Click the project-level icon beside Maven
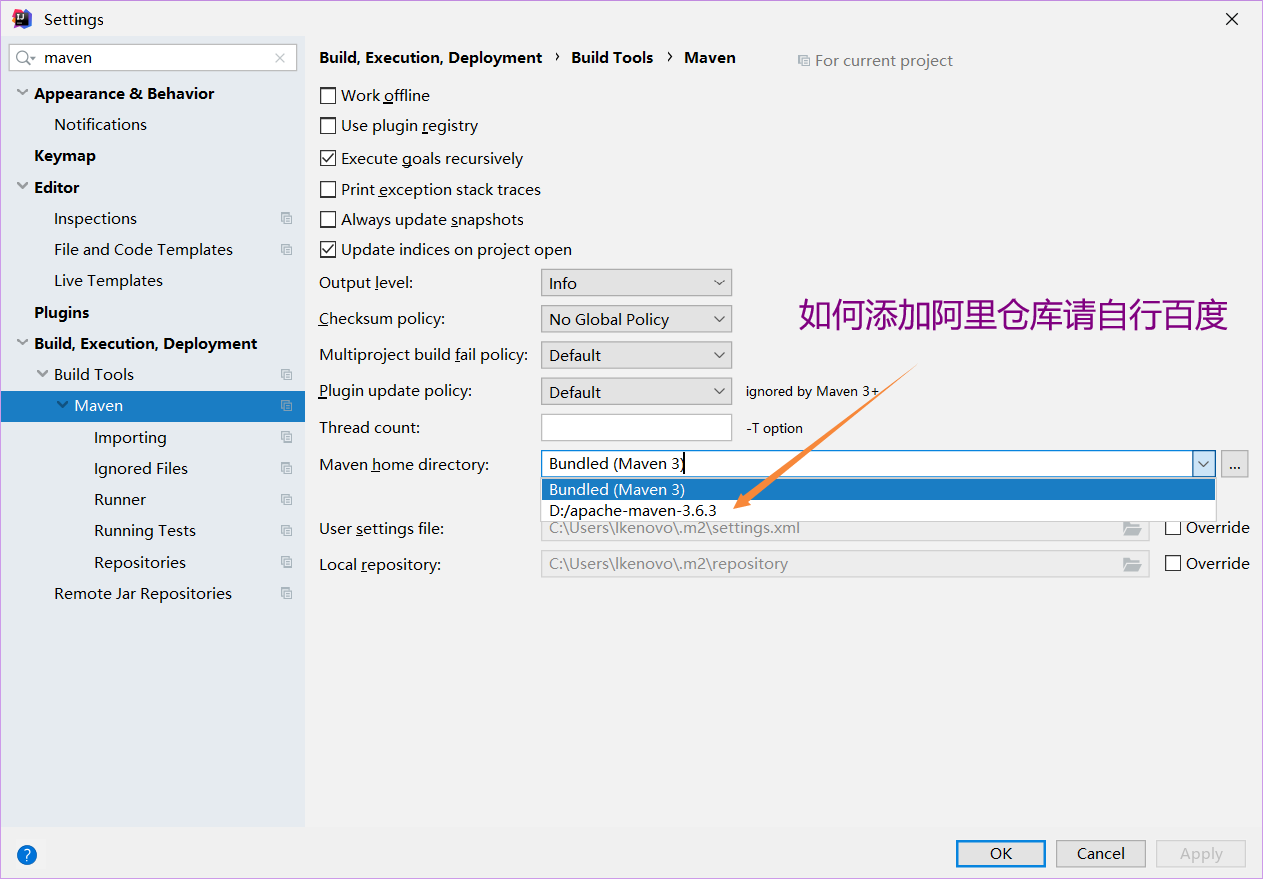Image resolution: width=1263 pixels, height=879 pixels. coord(287,405)
